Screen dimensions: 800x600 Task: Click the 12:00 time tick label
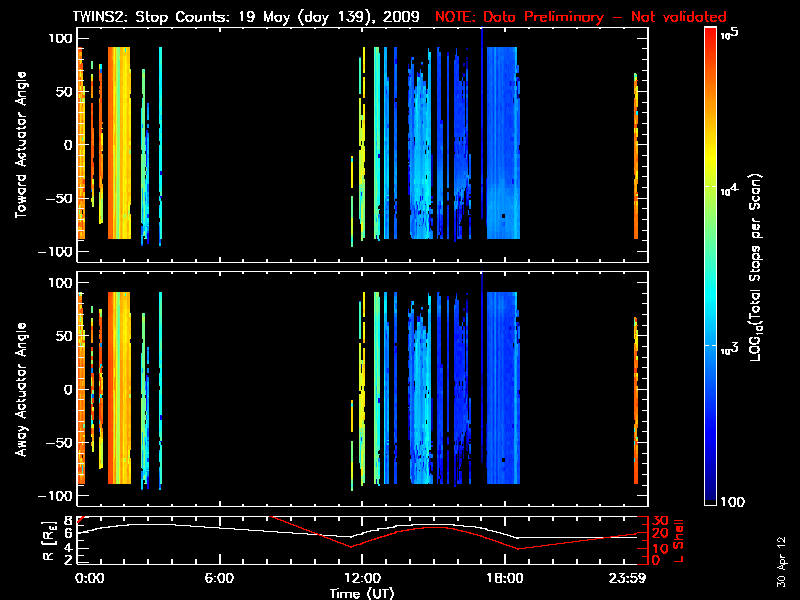[361, 579]
